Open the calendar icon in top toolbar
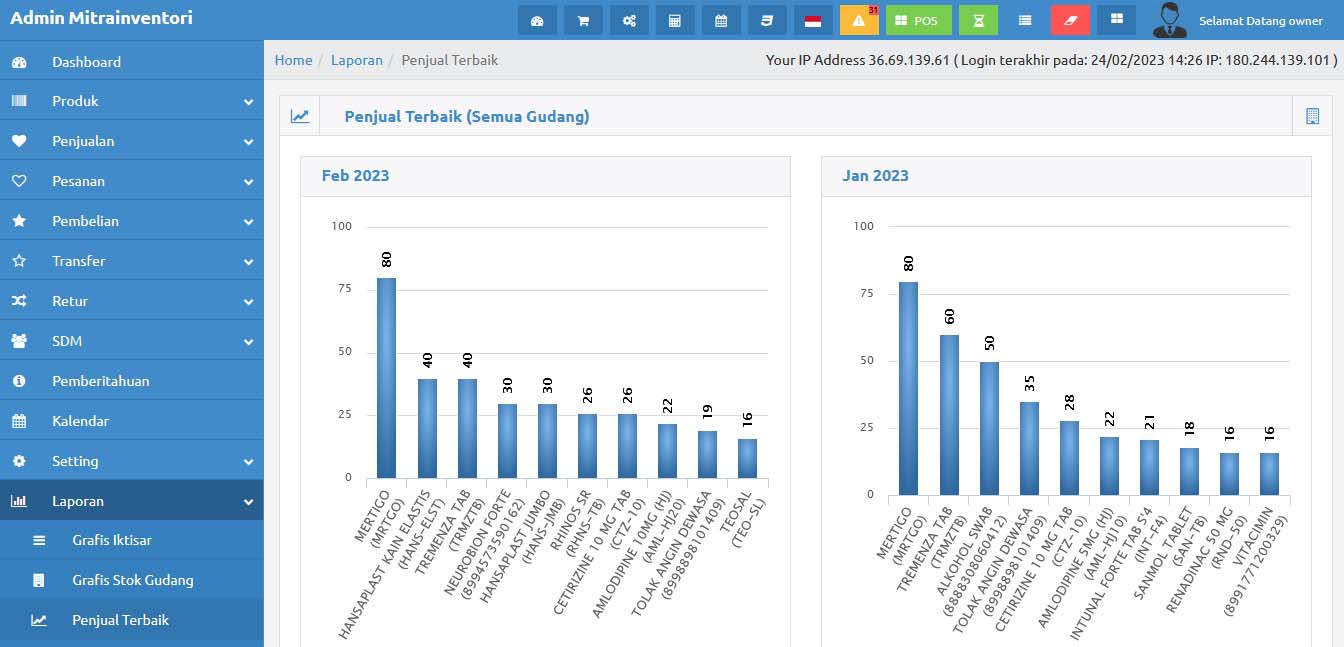The width and height of the screenshot is (1344, 647). (x=721, y=20)
